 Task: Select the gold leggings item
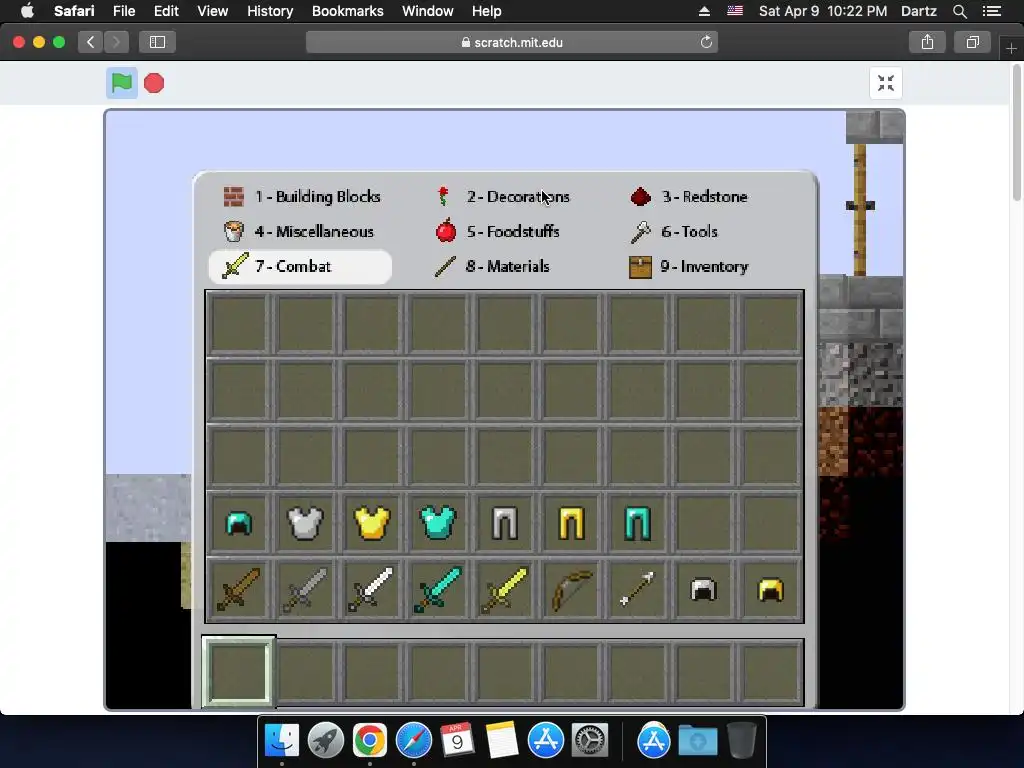[571, 524]
